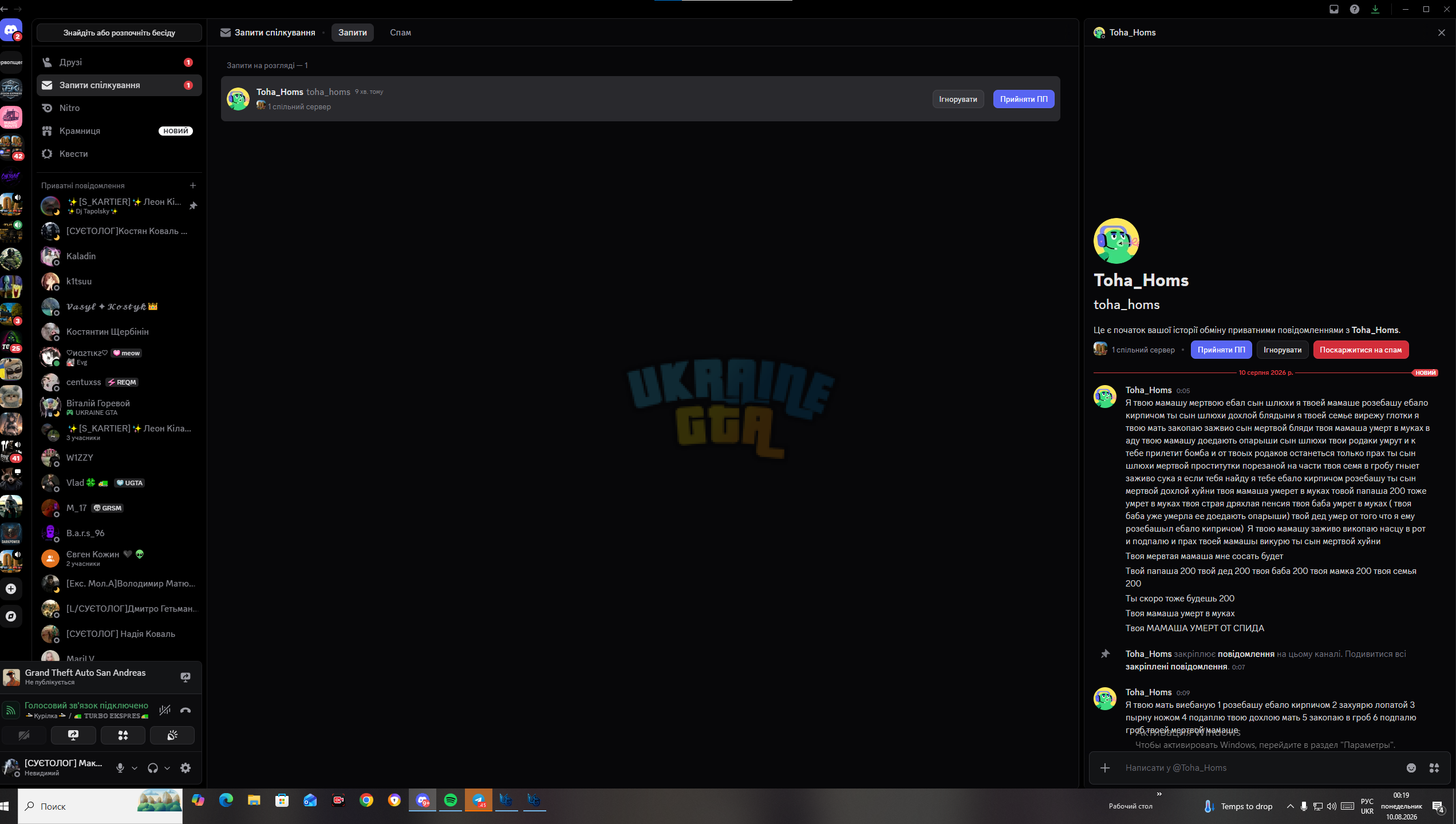Close the Toha_Homs side panel
This screenshot has width=1456, height=824.
[x=1442, y=33]
